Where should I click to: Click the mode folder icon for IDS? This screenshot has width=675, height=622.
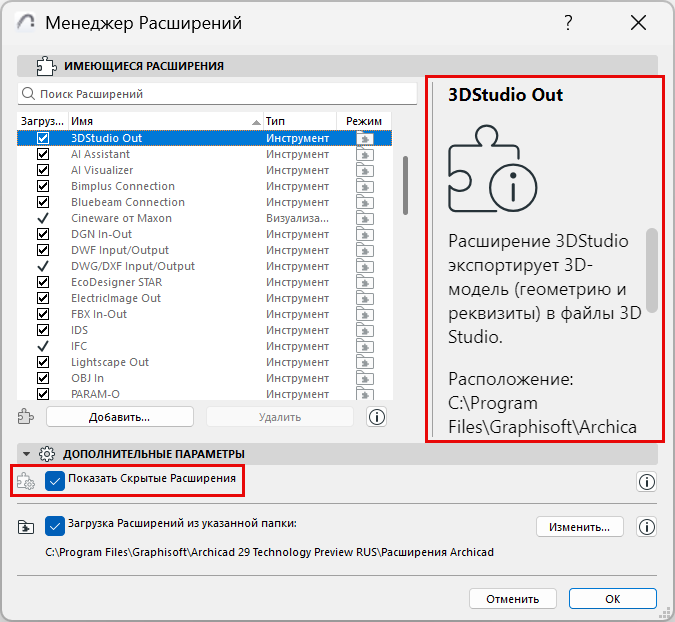tap(365, 330)
